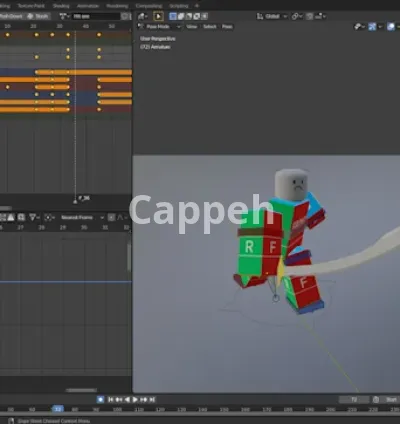Switch to the Shading workspace tab
400x424 pixels.
(61, 6)
